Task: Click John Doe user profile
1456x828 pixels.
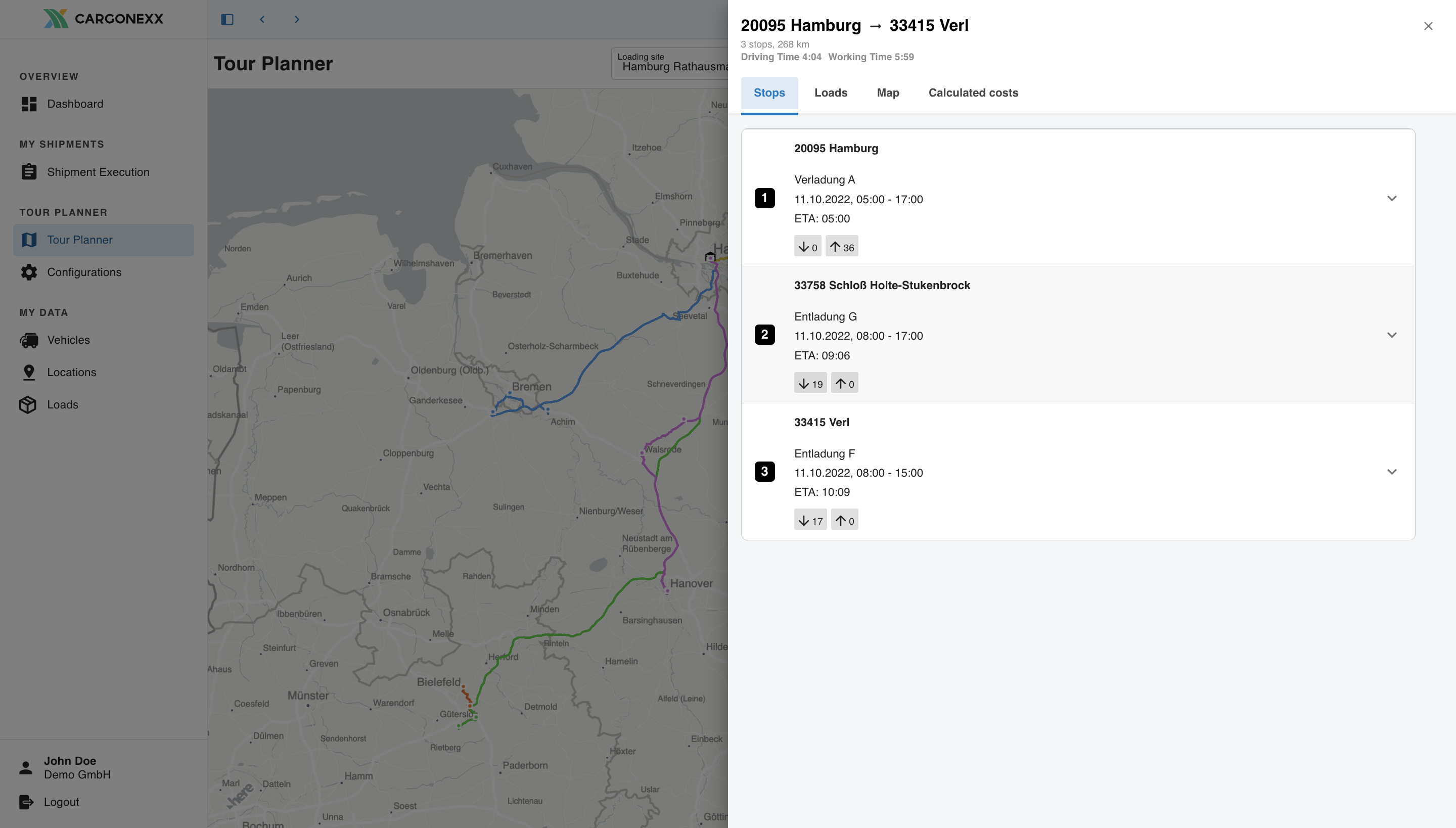Action: [x=69, y=768]
